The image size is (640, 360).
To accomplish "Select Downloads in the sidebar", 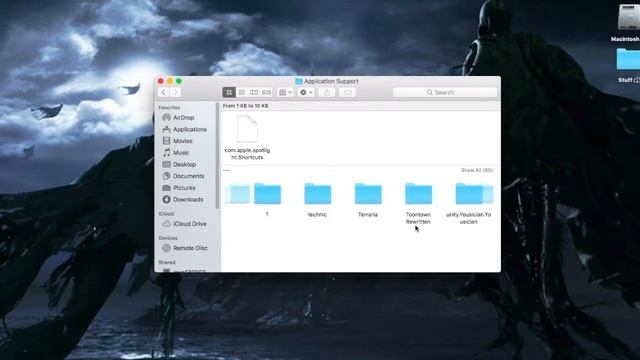I will point(187,200).
